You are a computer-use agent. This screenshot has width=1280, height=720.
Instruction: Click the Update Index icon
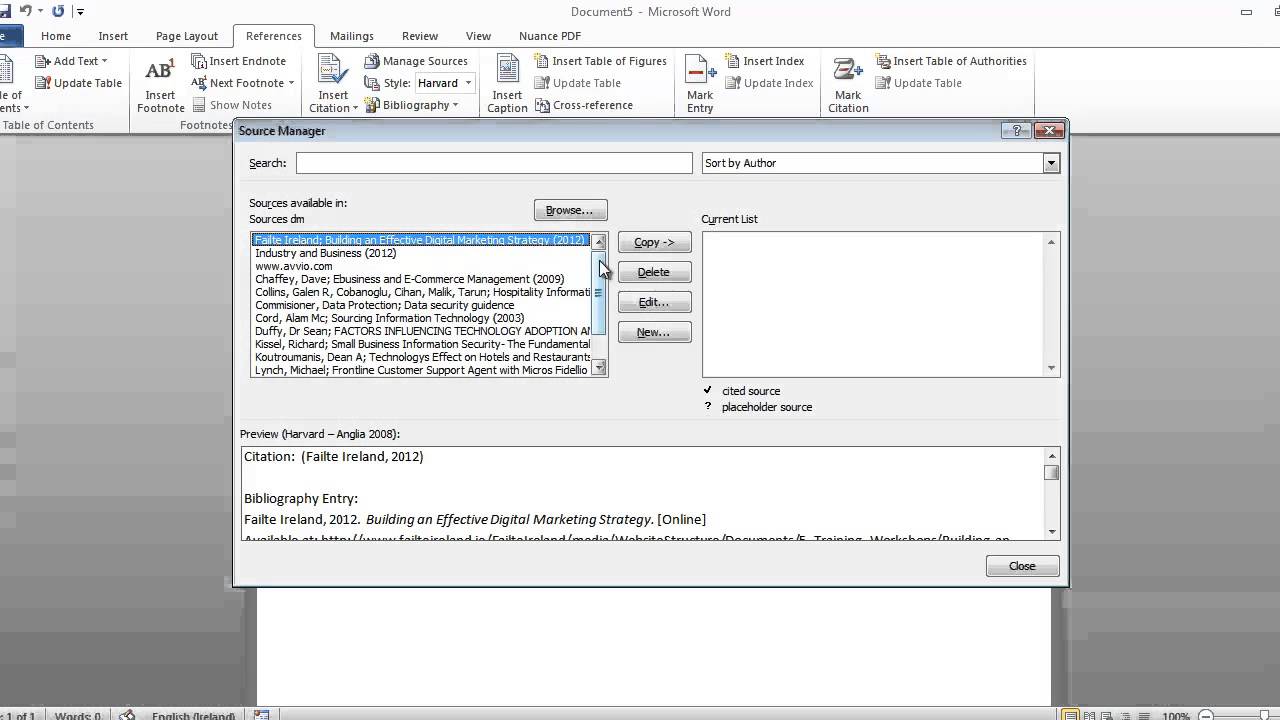click(x=733, y=83)
